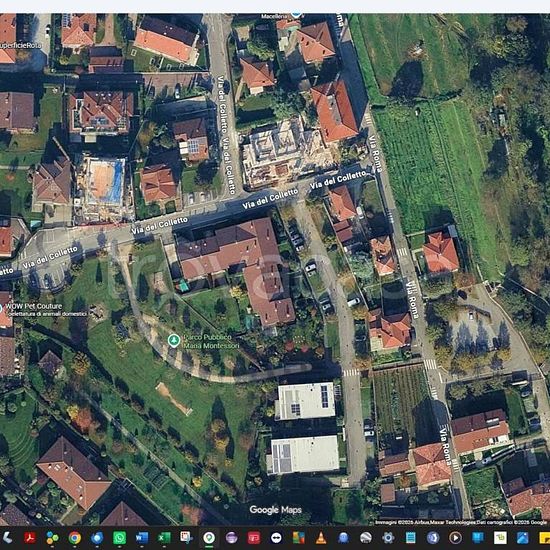
Task: Open the red news taskbar icon
Action: click(x=254, y=538)
